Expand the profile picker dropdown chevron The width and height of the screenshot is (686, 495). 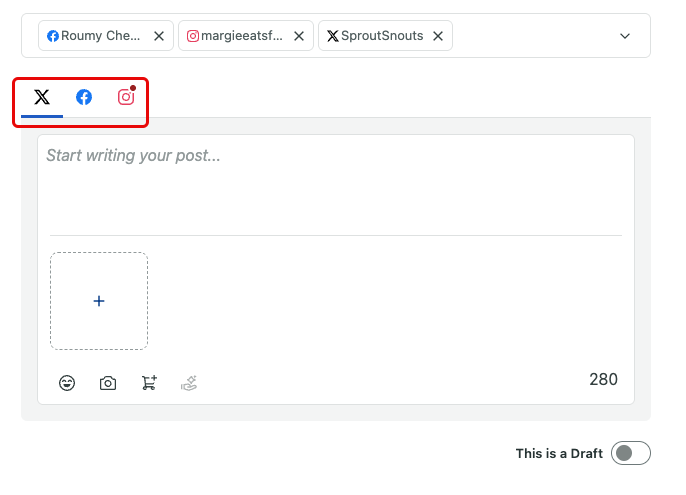click(x=625, y=36)
